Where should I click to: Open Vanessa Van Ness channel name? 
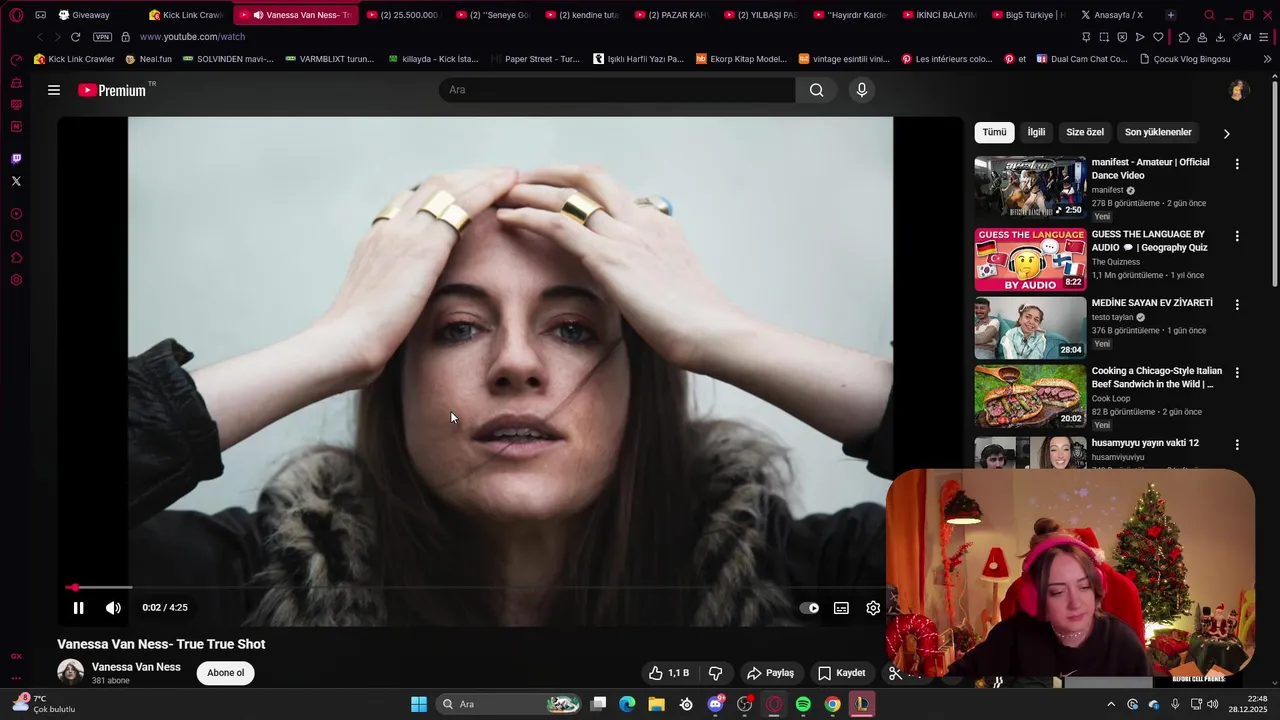click(136, 667)
